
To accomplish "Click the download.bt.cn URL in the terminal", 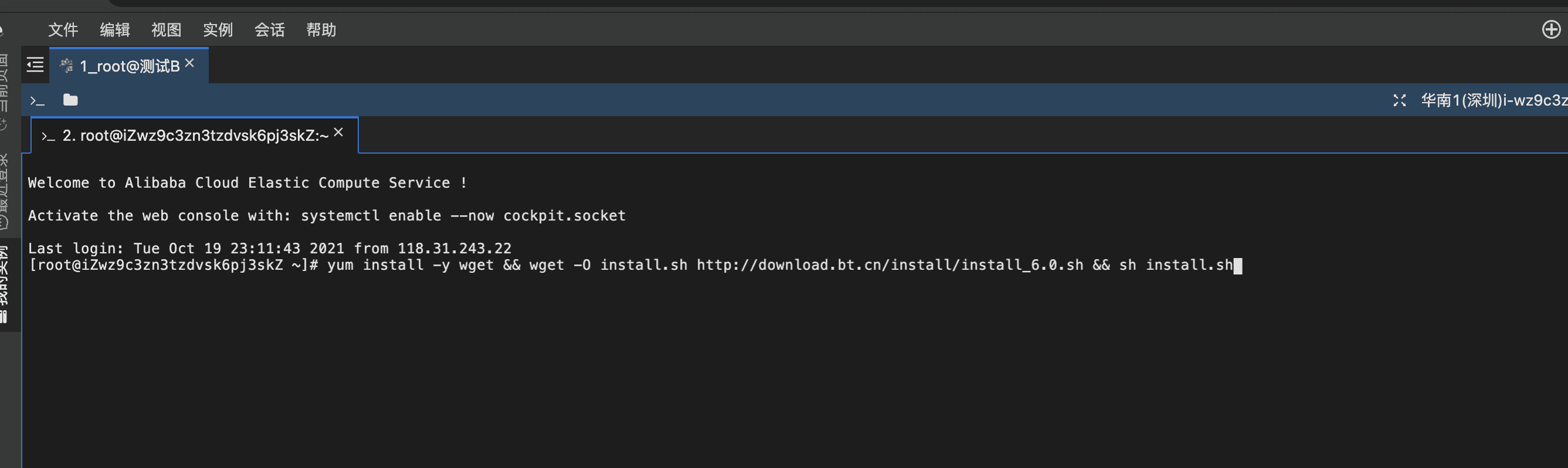I will 890,265.
